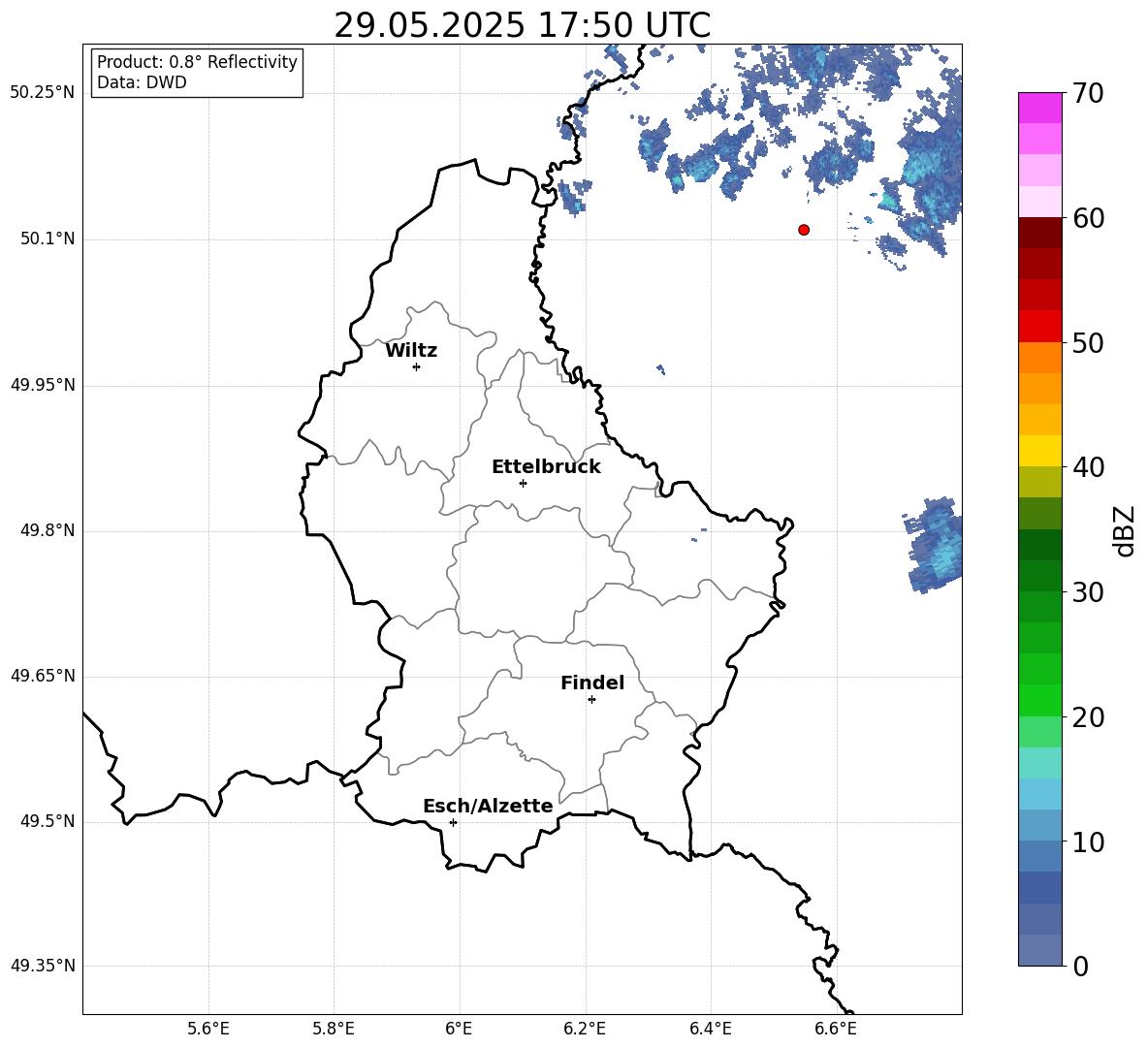Click the 70 tick label on colorbar
This screenshot has height=1048, width=1148.
[x=1088, y=94]
